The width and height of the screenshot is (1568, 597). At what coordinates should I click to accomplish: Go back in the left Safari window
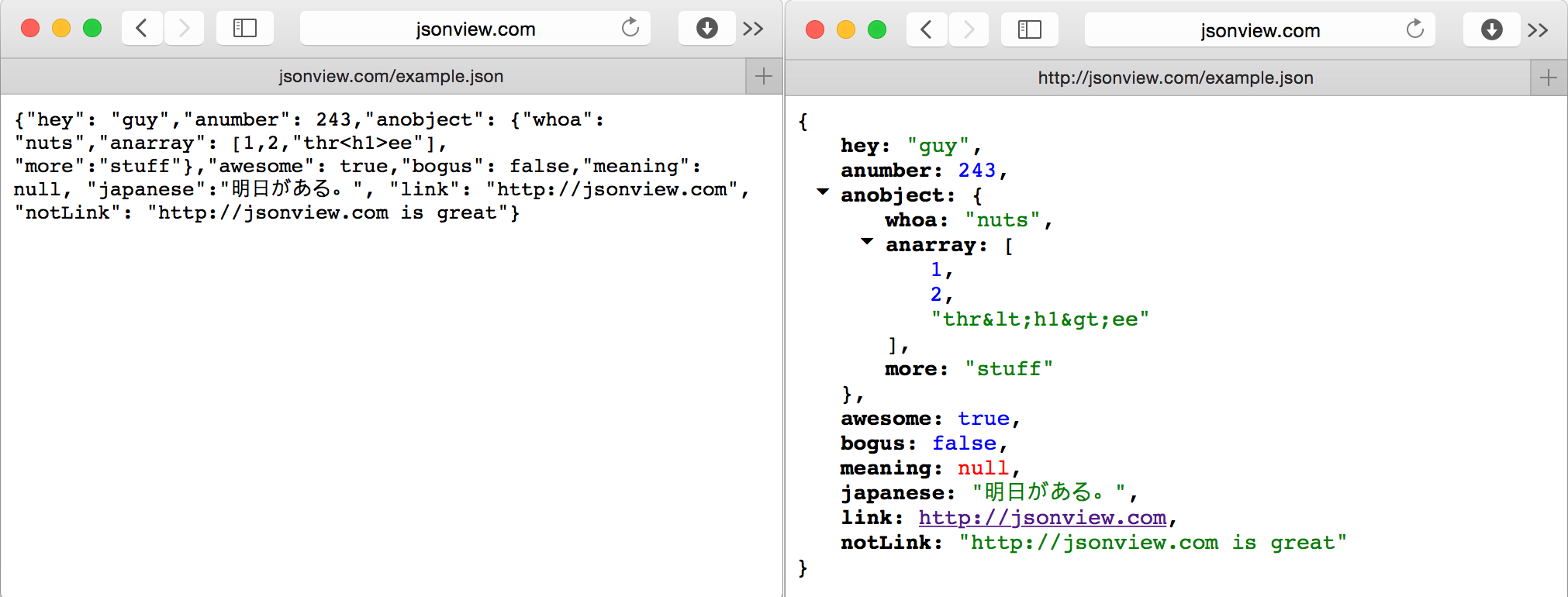tap(142, 29)
